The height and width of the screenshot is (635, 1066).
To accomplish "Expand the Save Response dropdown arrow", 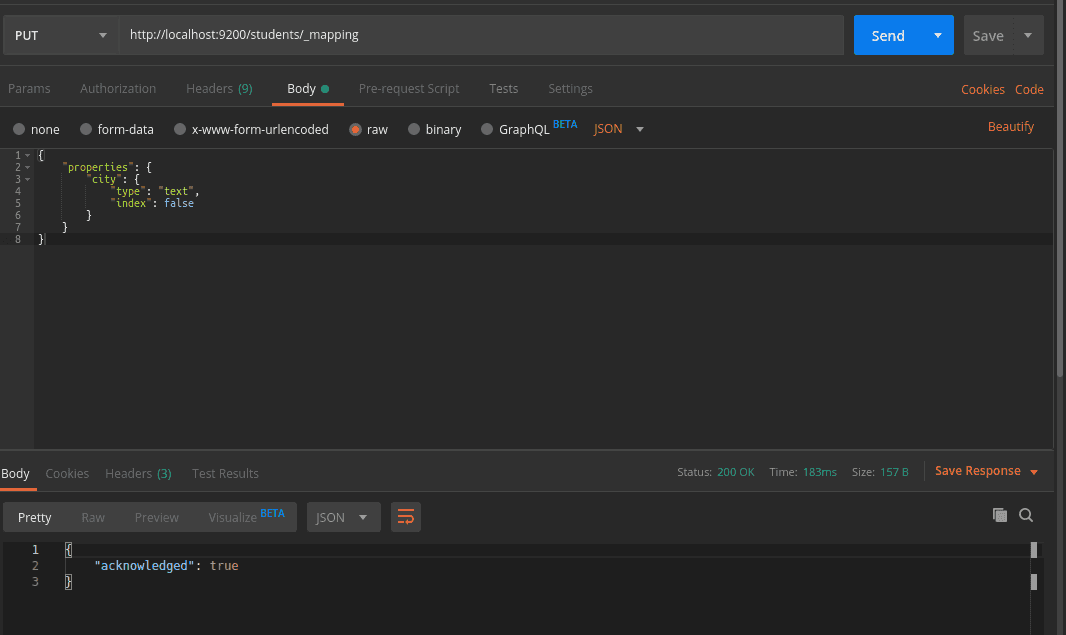I will tap(1034, 472).
